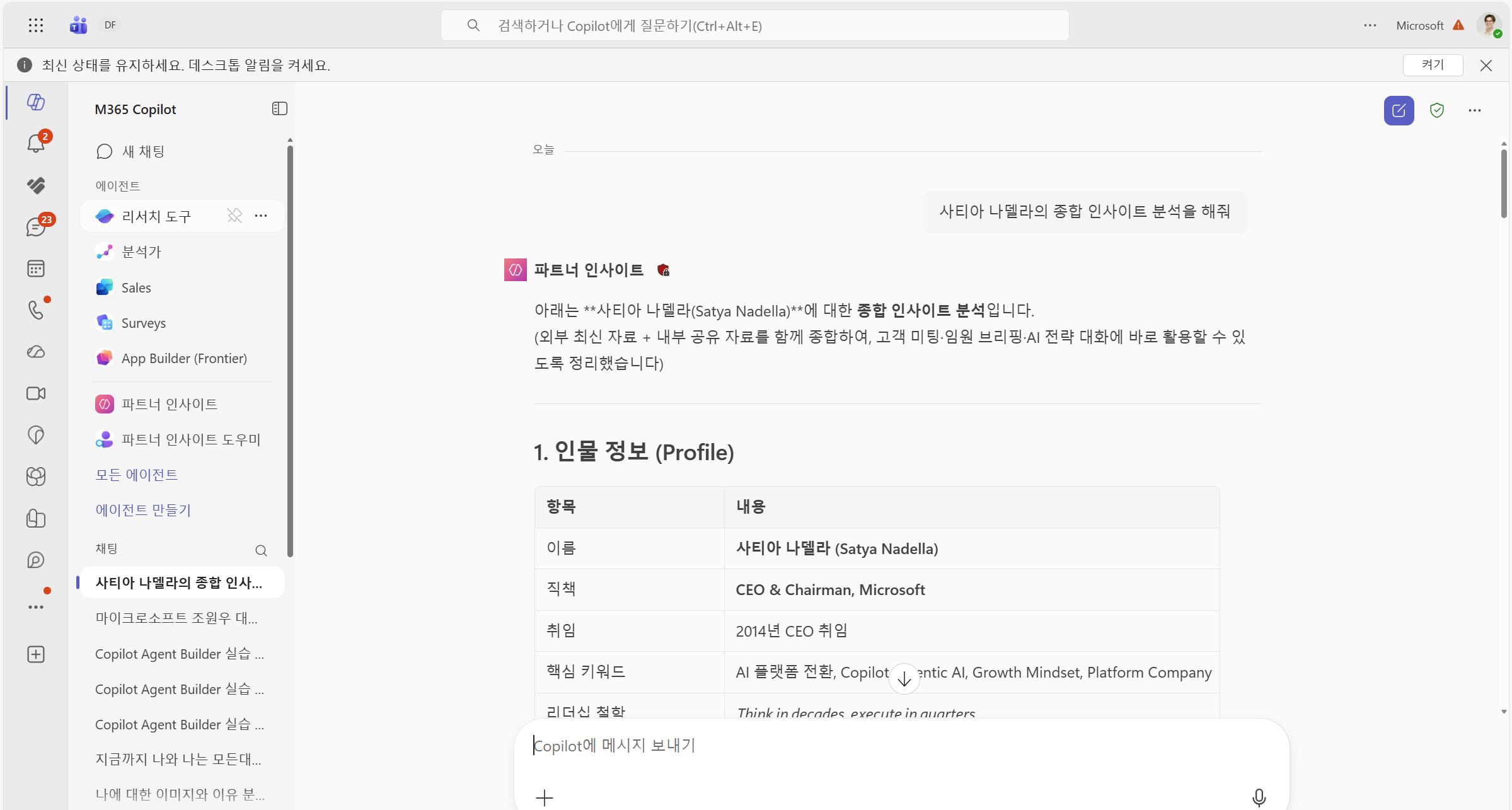Click the search or ask Copilot box
Image resolution: width=1512 pixels, height=810 pixels.
coord(754,25)
